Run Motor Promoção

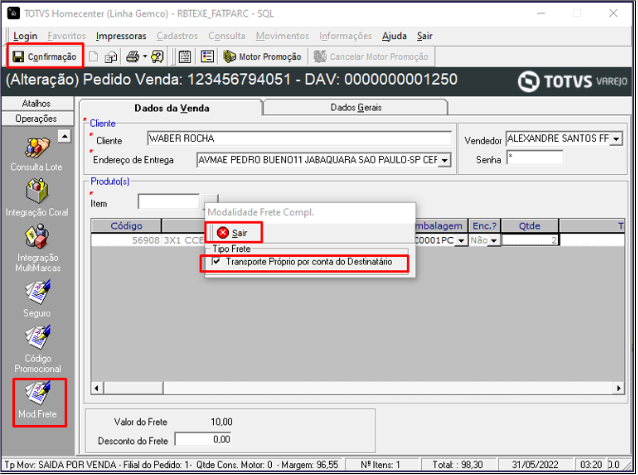point(262,57)
